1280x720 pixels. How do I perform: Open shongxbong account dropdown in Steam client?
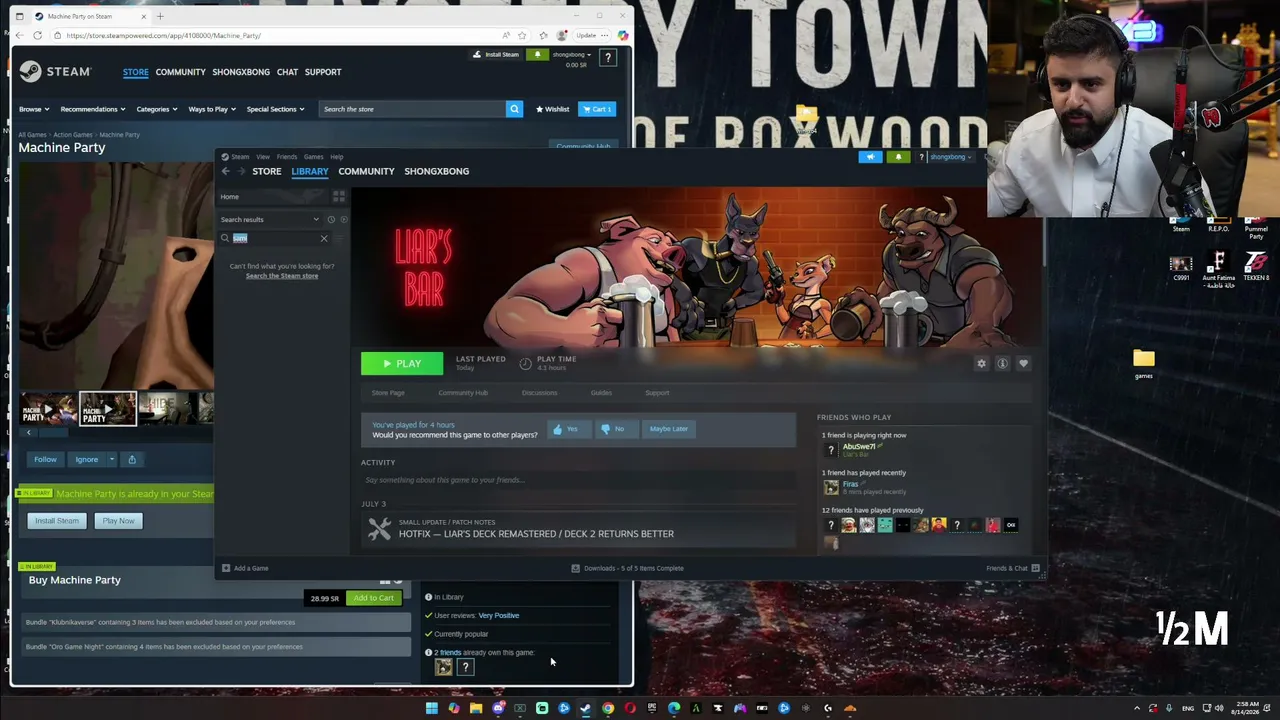pos(950,157)
